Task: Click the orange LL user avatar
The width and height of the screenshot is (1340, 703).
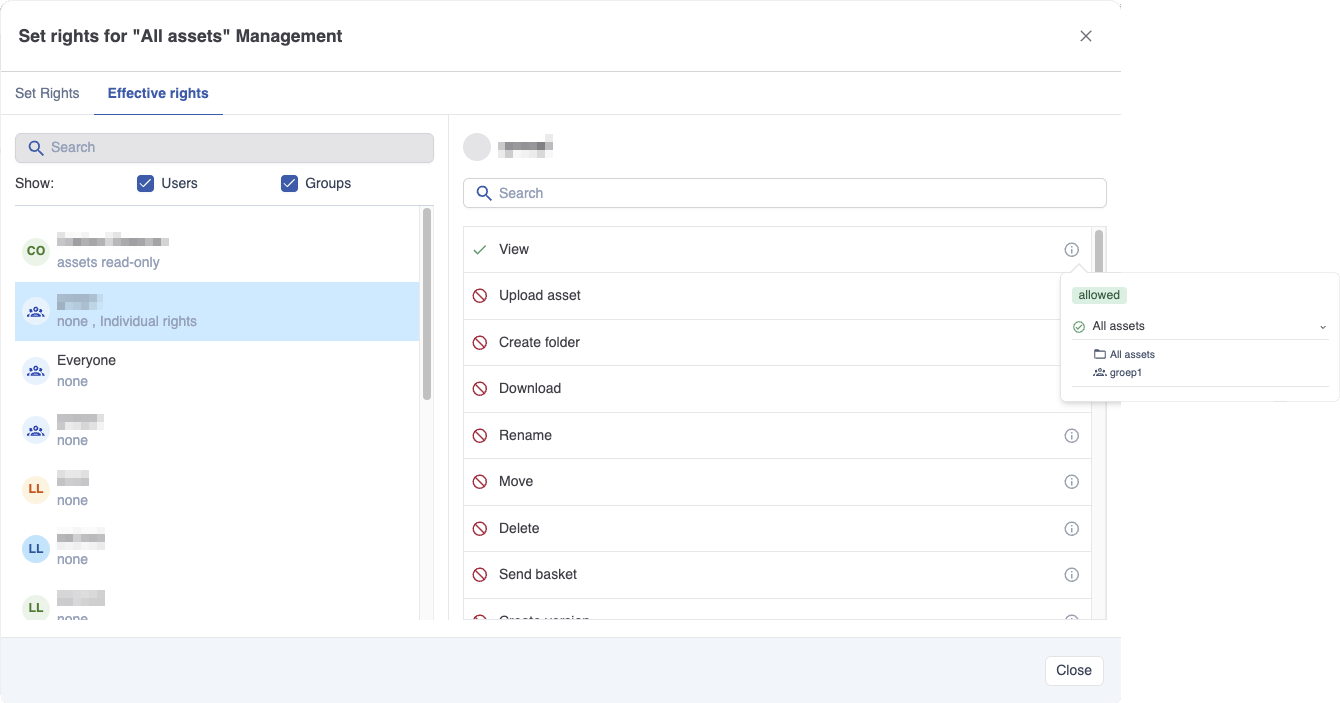Action: (36, 490)
